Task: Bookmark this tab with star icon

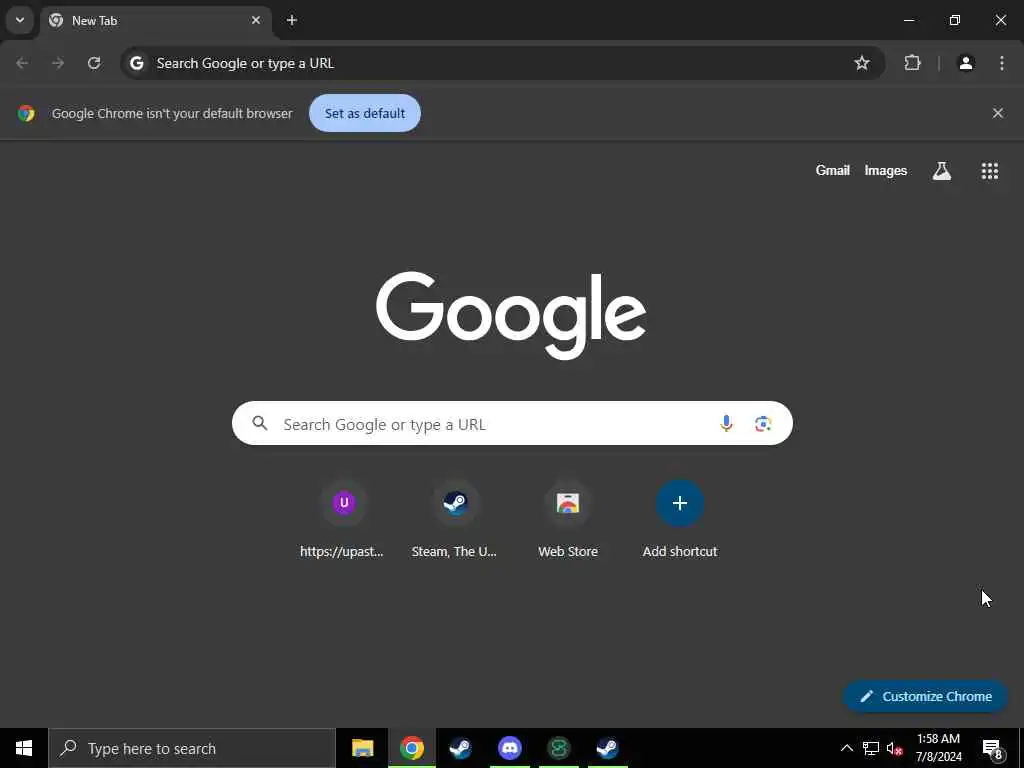Action: (x=862, y=63)
